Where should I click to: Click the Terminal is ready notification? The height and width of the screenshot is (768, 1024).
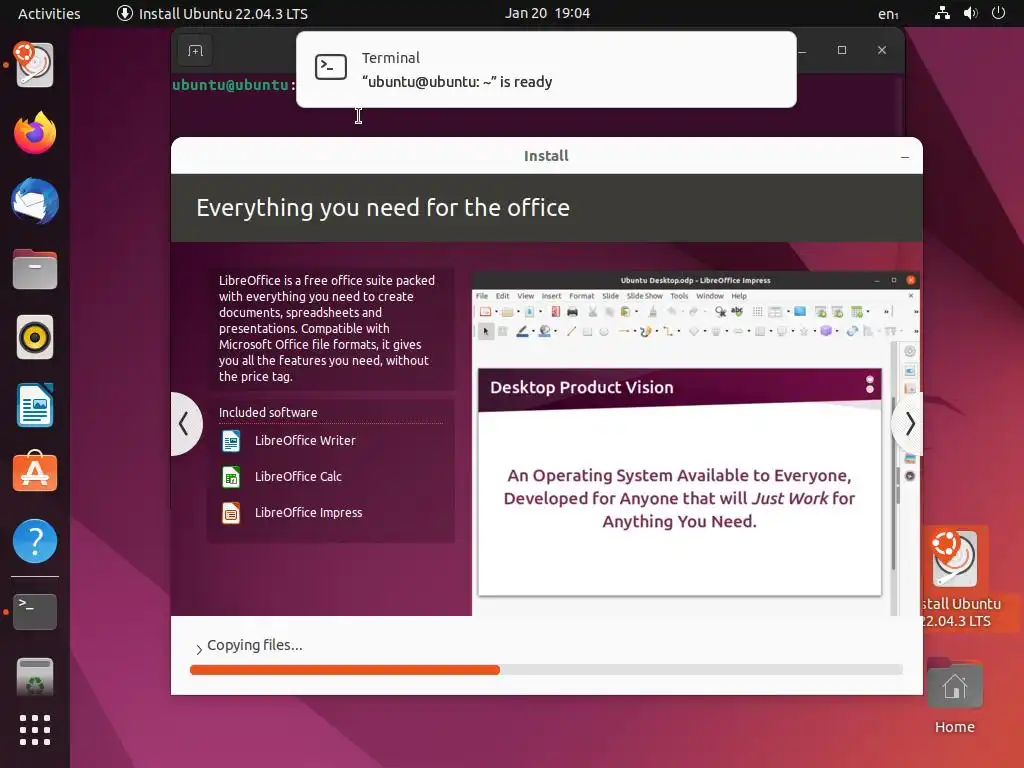pos(546,69)
